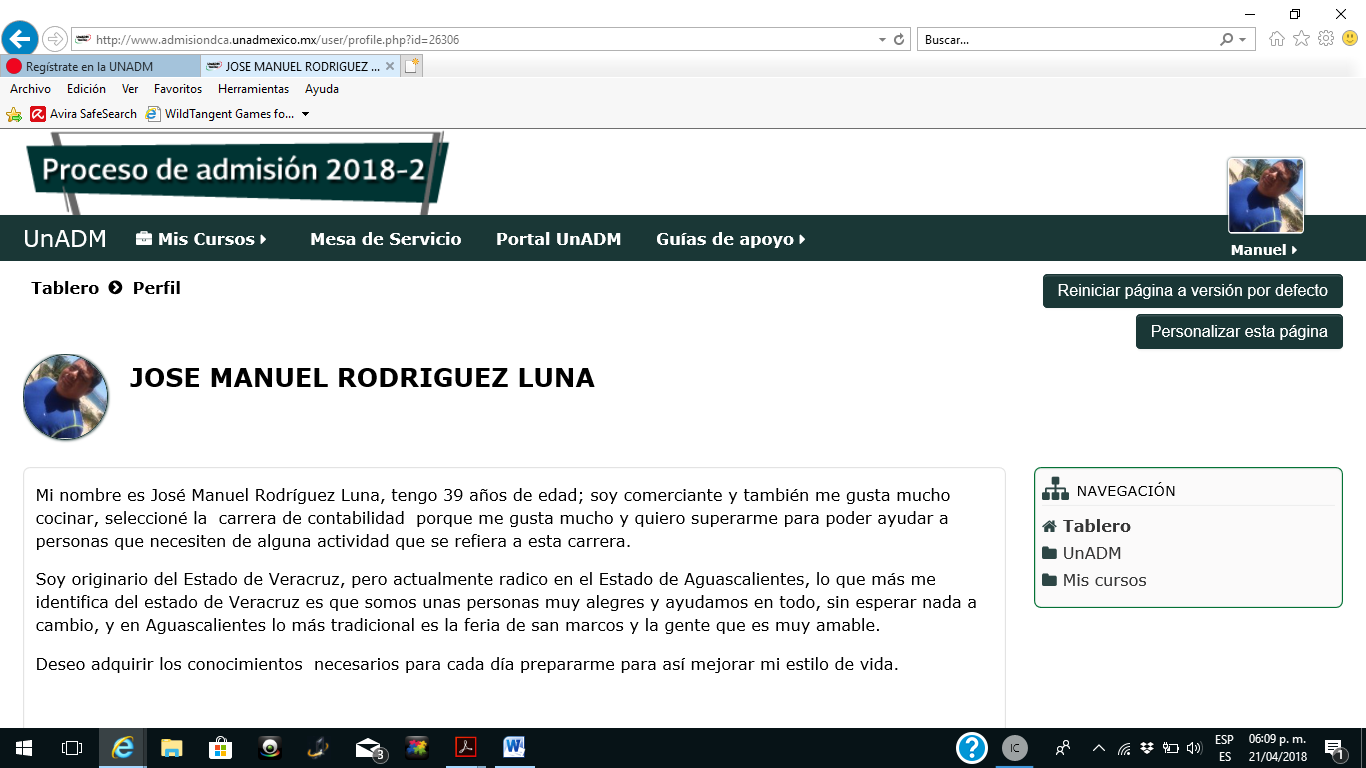The image size is (1366, 768).
Task: Click Tablero in the Navegación block
Action: click(1096, 526)
